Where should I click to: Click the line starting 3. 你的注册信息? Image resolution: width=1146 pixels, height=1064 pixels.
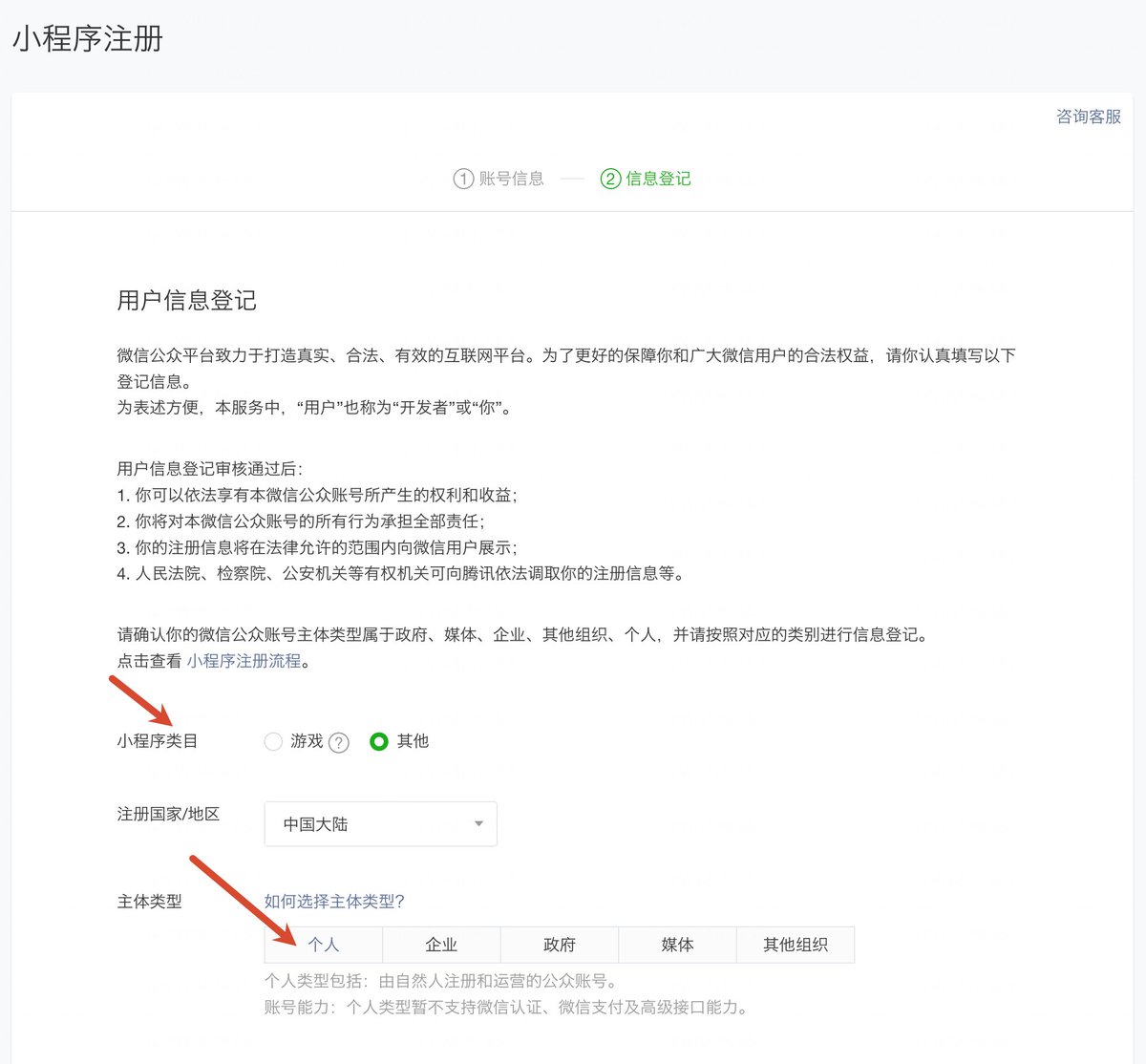pyautogui.click(x=317, y=547)
